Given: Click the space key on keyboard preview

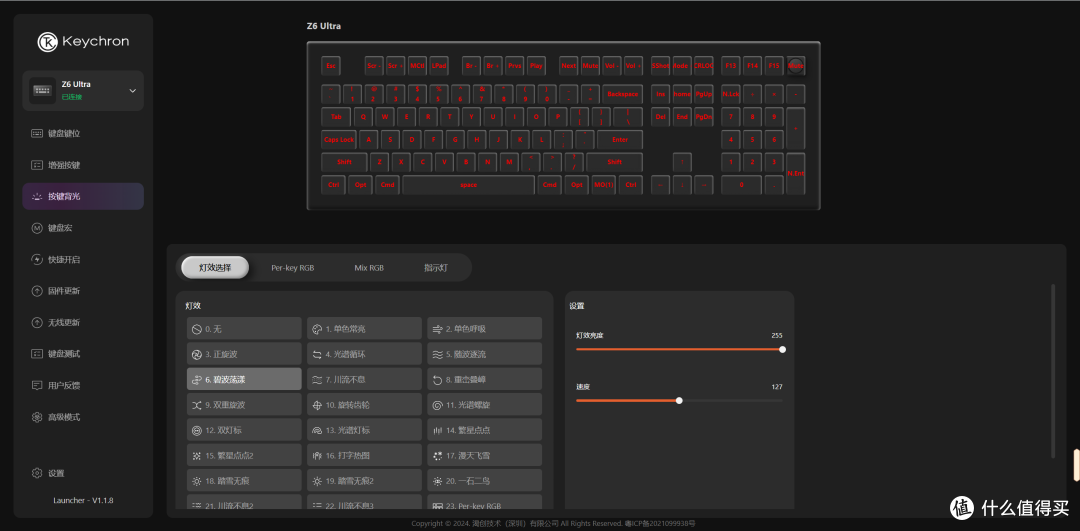Looking at the screenshot, I should 468,185.
